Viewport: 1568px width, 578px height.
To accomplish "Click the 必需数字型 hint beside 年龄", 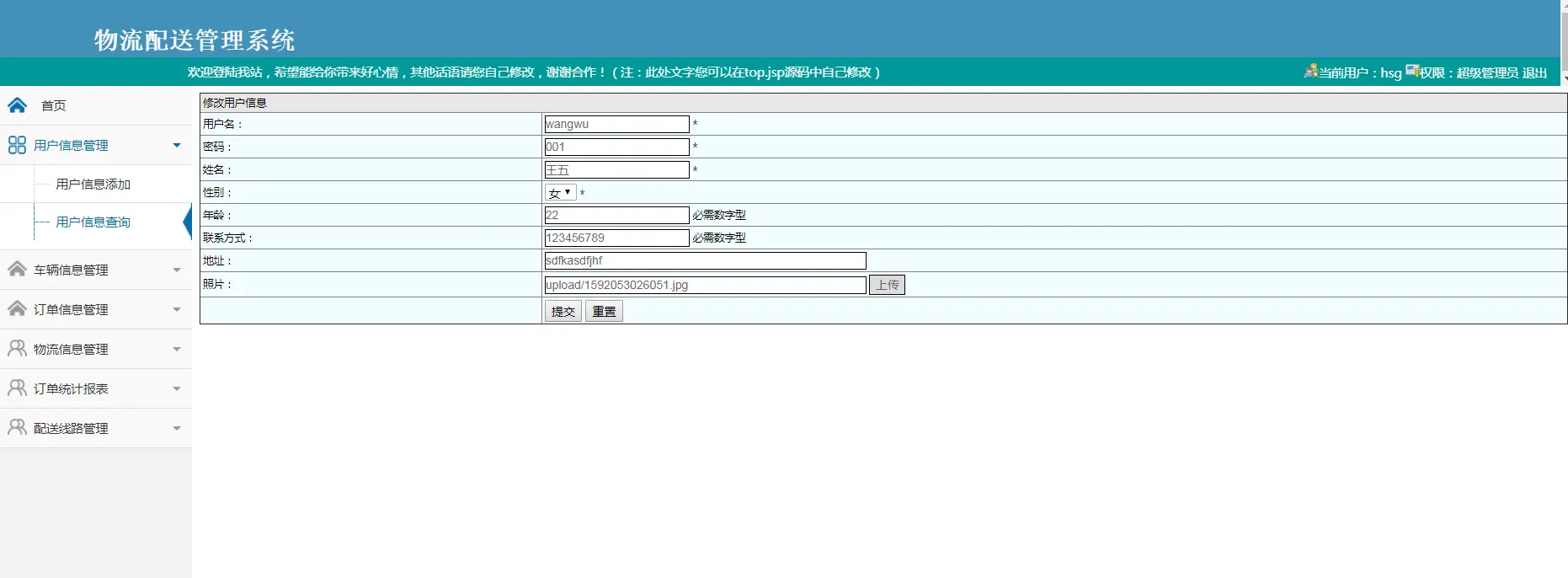I will coord(719,215).
